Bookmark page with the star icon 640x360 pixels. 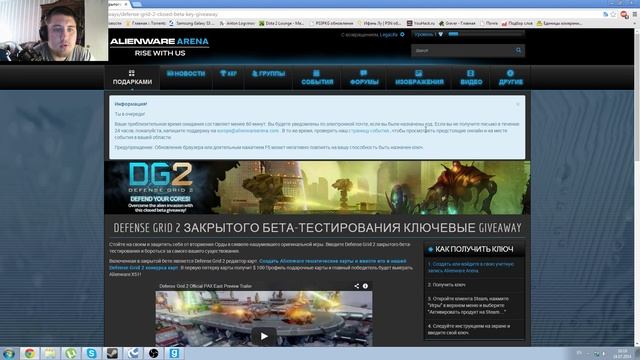tap(613, 14)
